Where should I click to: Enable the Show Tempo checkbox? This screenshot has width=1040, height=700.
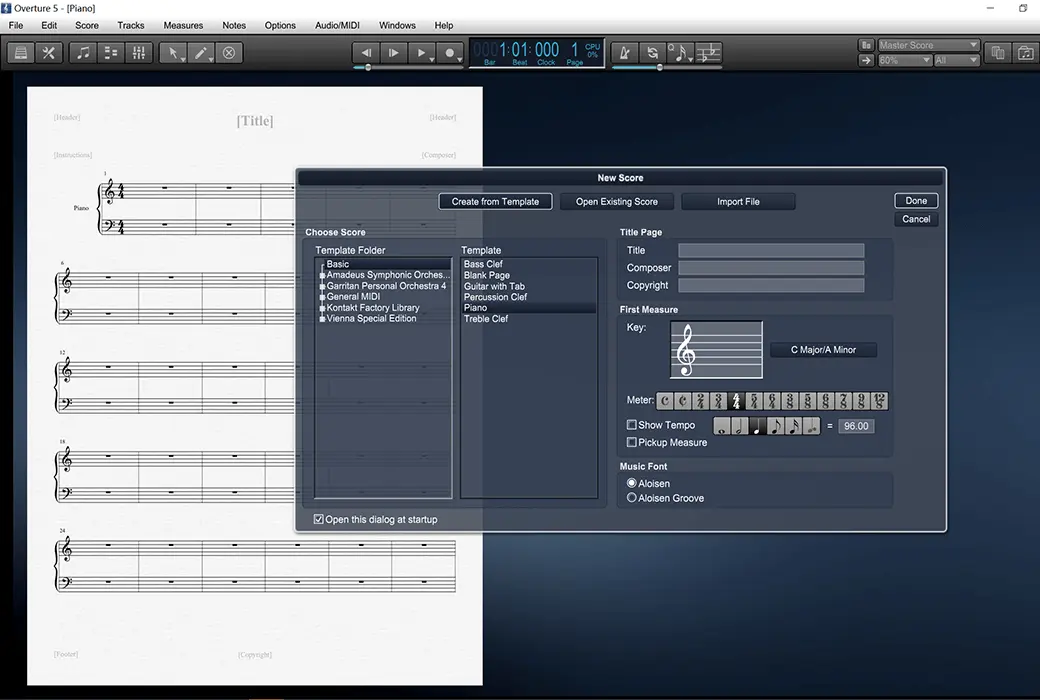[x=631, y=425]
